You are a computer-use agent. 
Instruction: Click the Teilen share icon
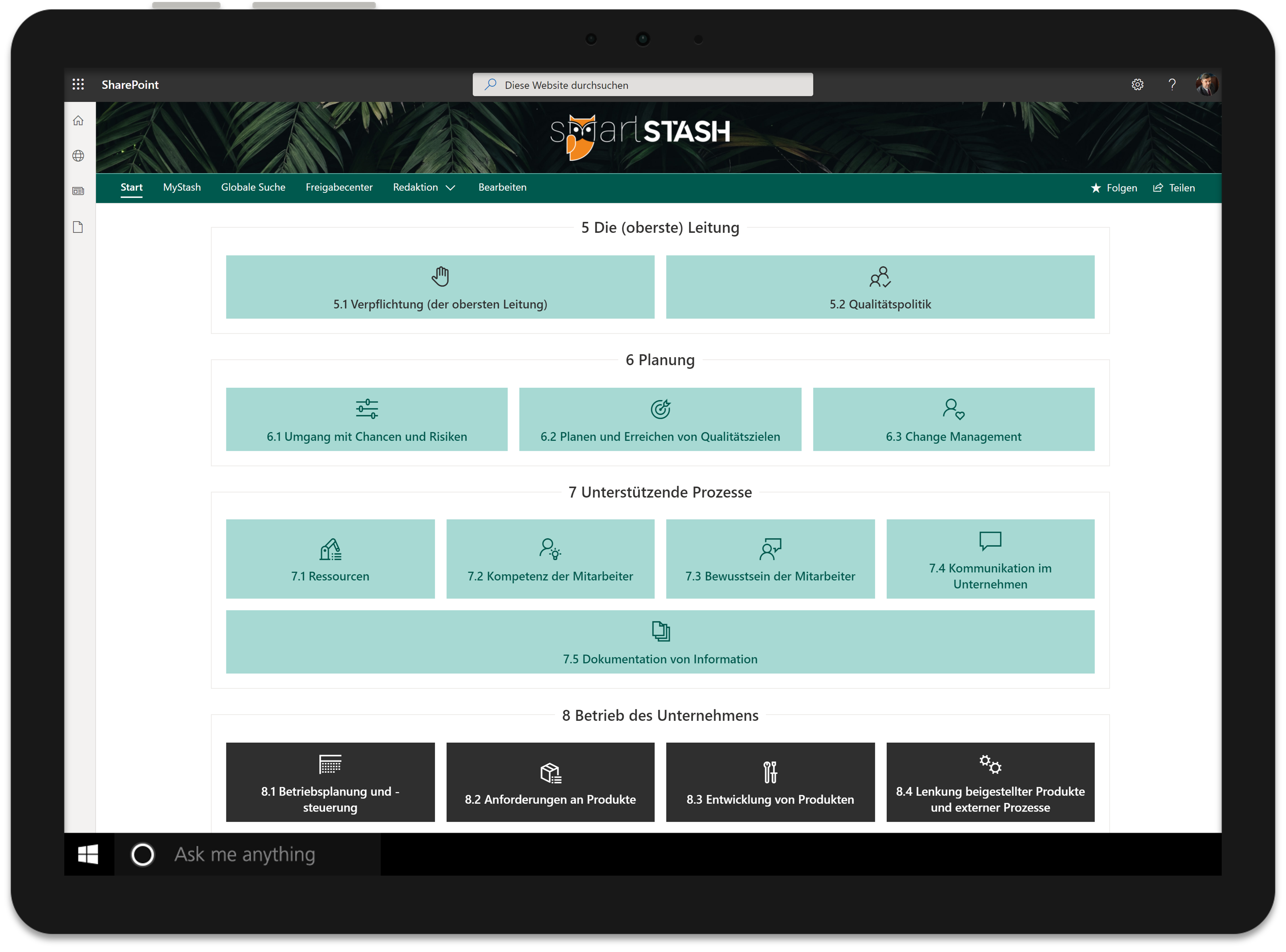click(x=1158, y=188)
